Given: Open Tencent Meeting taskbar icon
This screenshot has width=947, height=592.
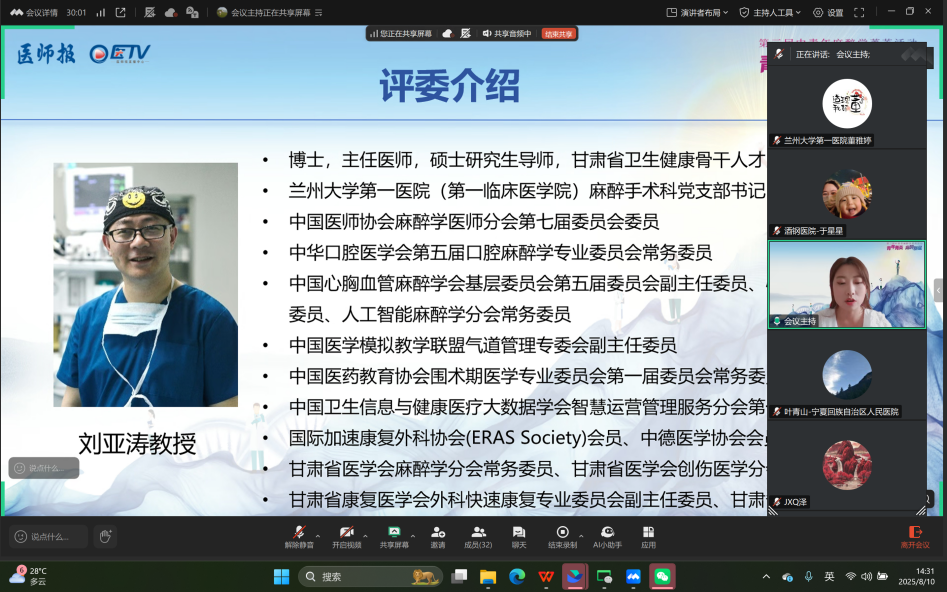Looking at the screenshot, I should (x=633, y=576).
